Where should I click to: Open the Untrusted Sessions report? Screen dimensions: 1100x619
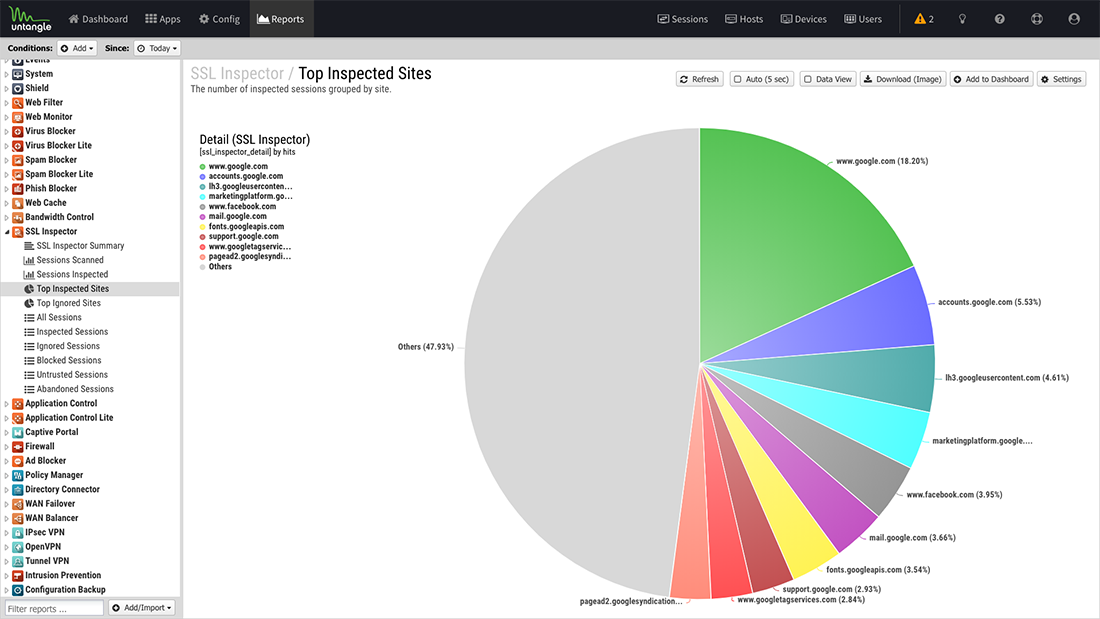click(72, 375)
